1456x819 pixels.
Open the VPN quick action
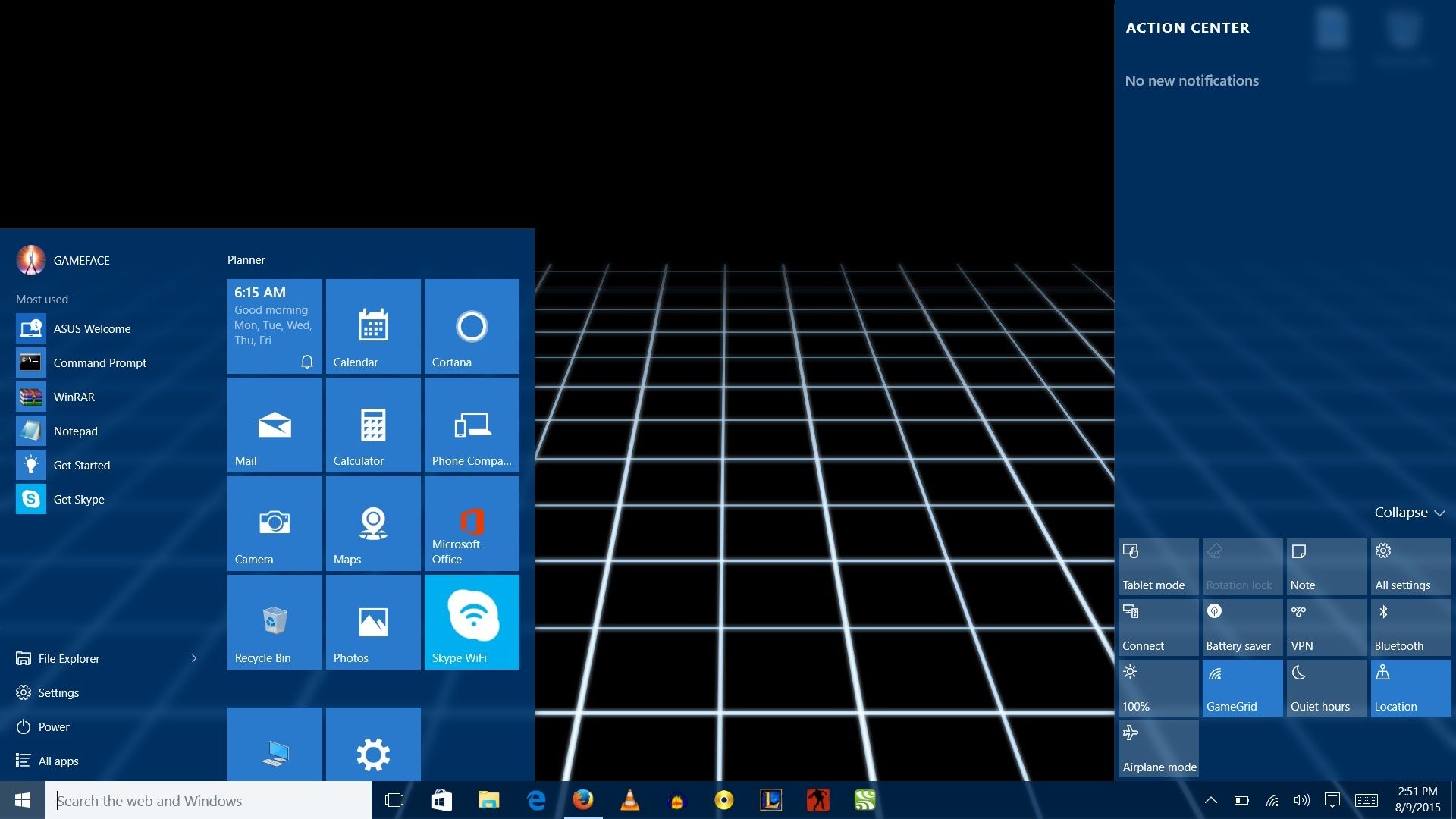tap(1326, 627)
